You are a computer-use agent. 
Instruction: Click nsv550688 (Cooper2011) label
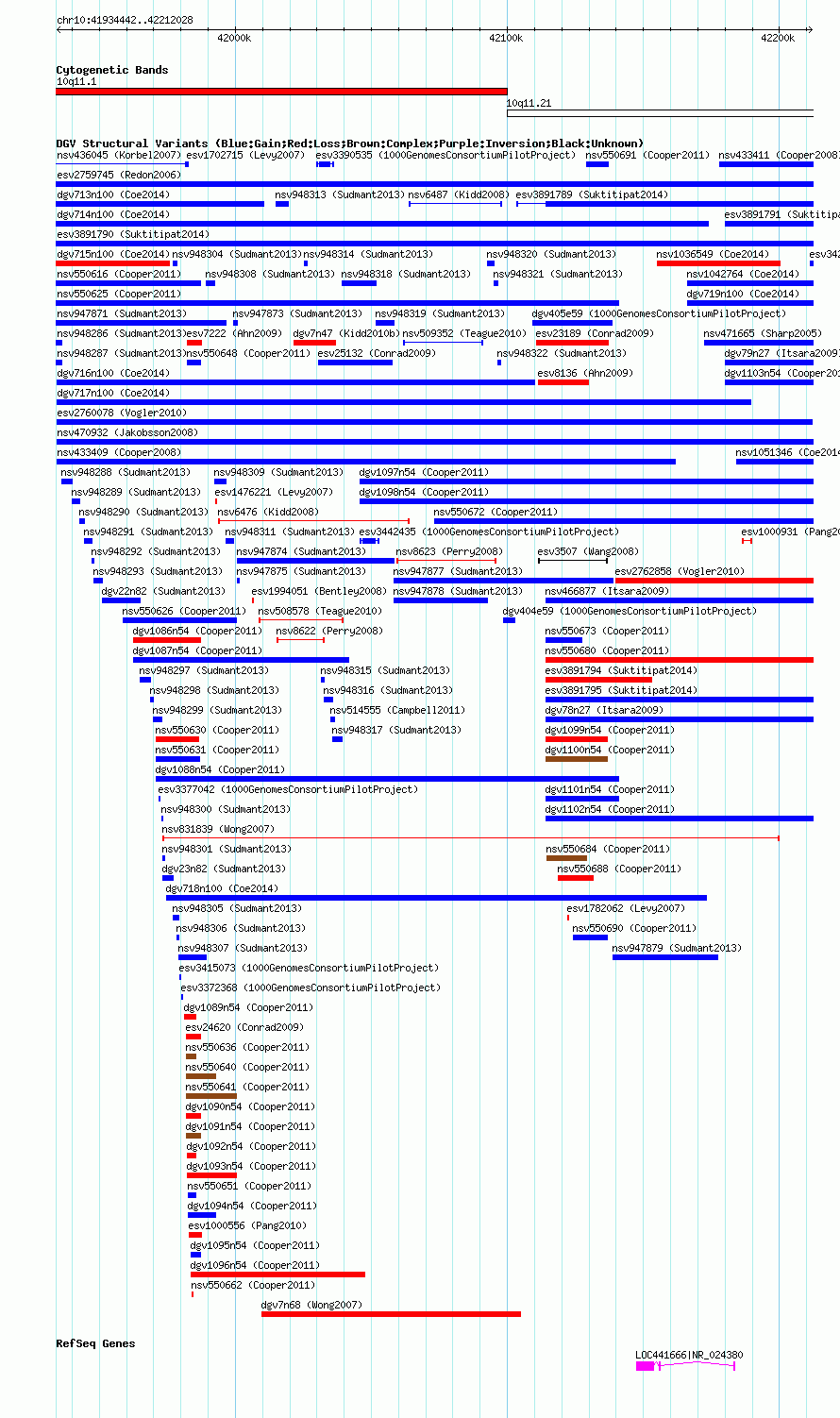click(x=619, y=869)
